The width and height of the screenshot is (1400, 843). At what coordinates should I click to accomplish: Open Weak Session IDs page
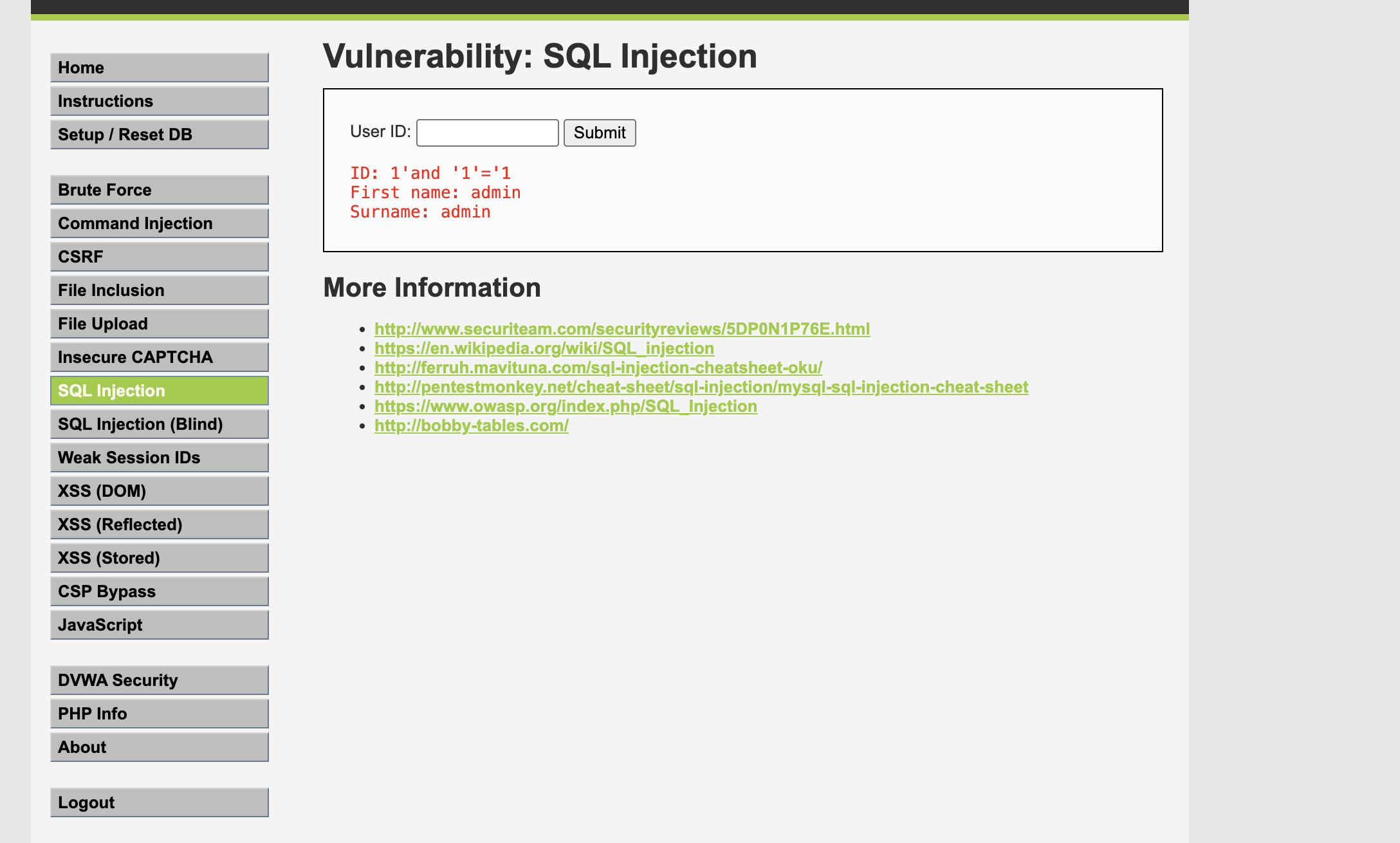159,458
